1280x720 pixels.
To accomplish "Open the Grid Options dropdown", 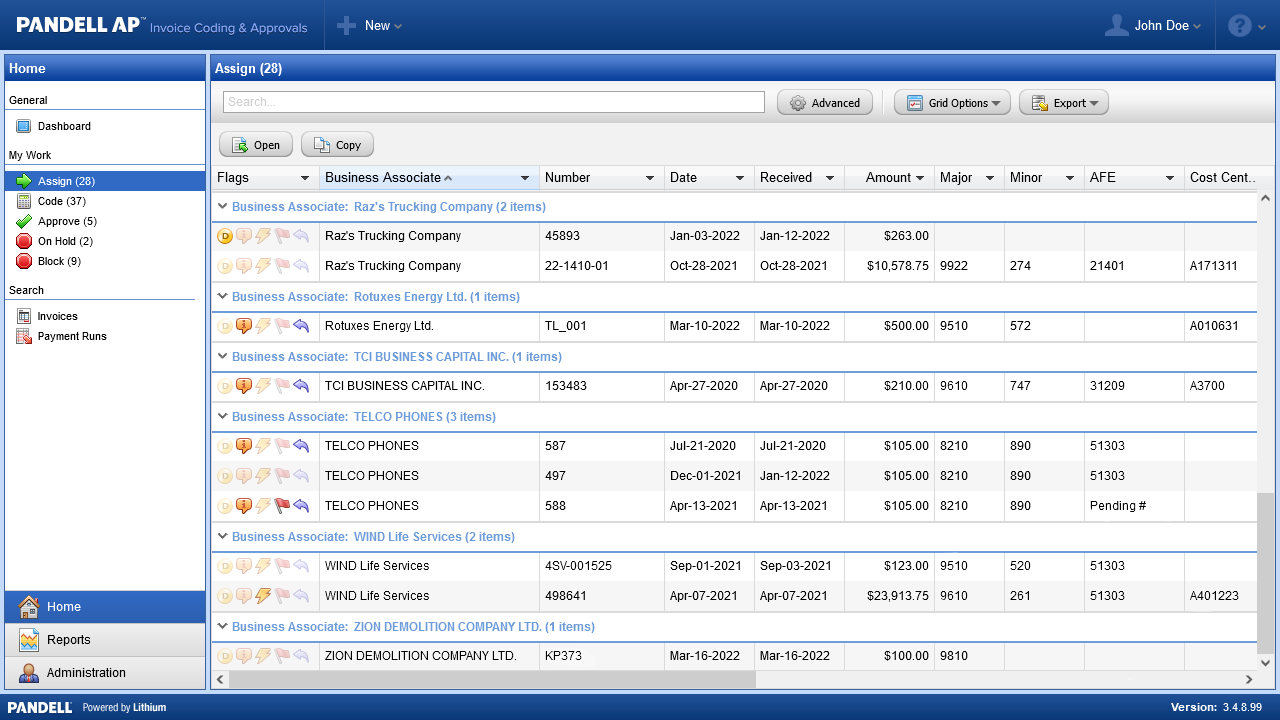I will [952, 103].
